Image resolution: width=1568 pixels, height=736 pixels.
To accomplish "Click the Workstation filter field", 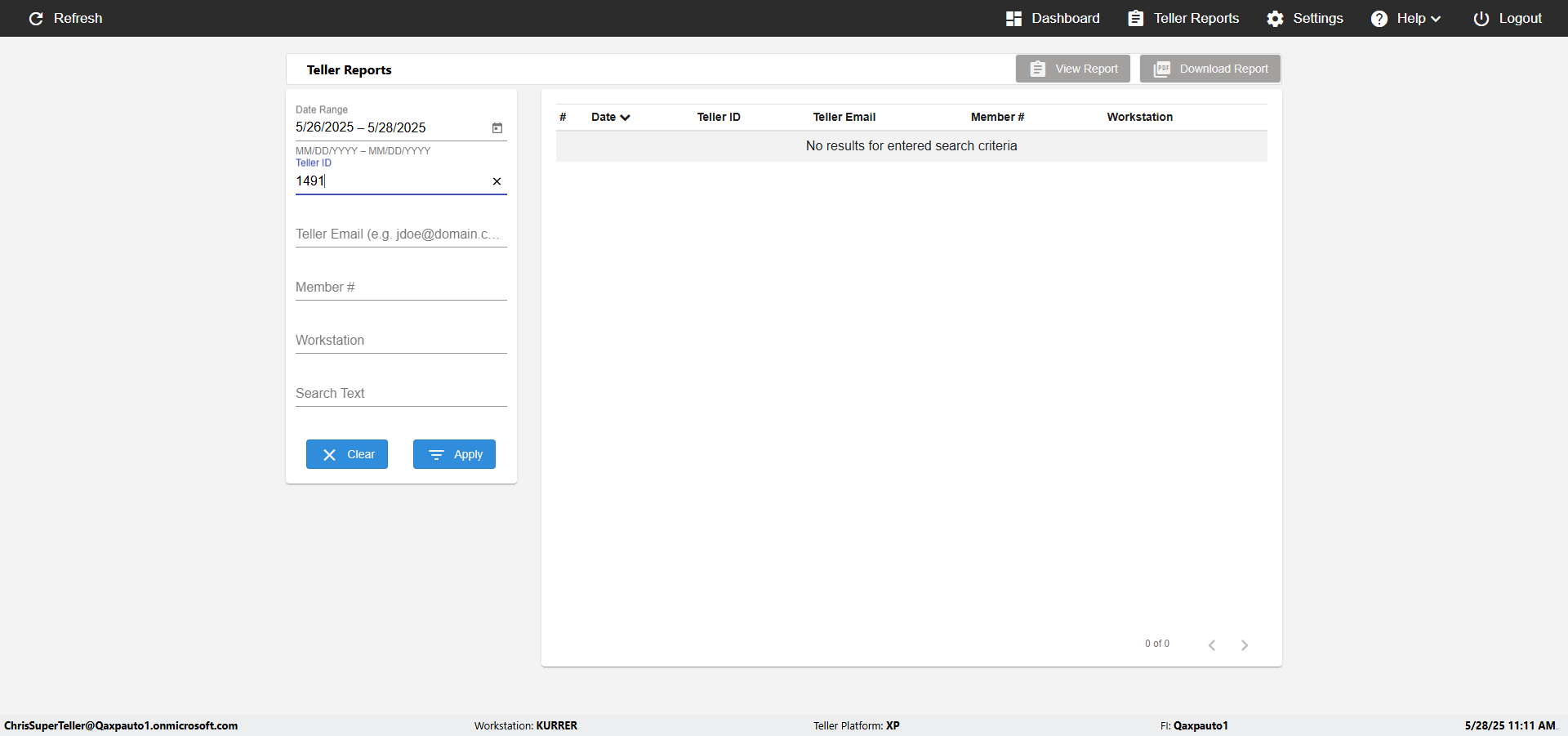I will pos(401,341).
